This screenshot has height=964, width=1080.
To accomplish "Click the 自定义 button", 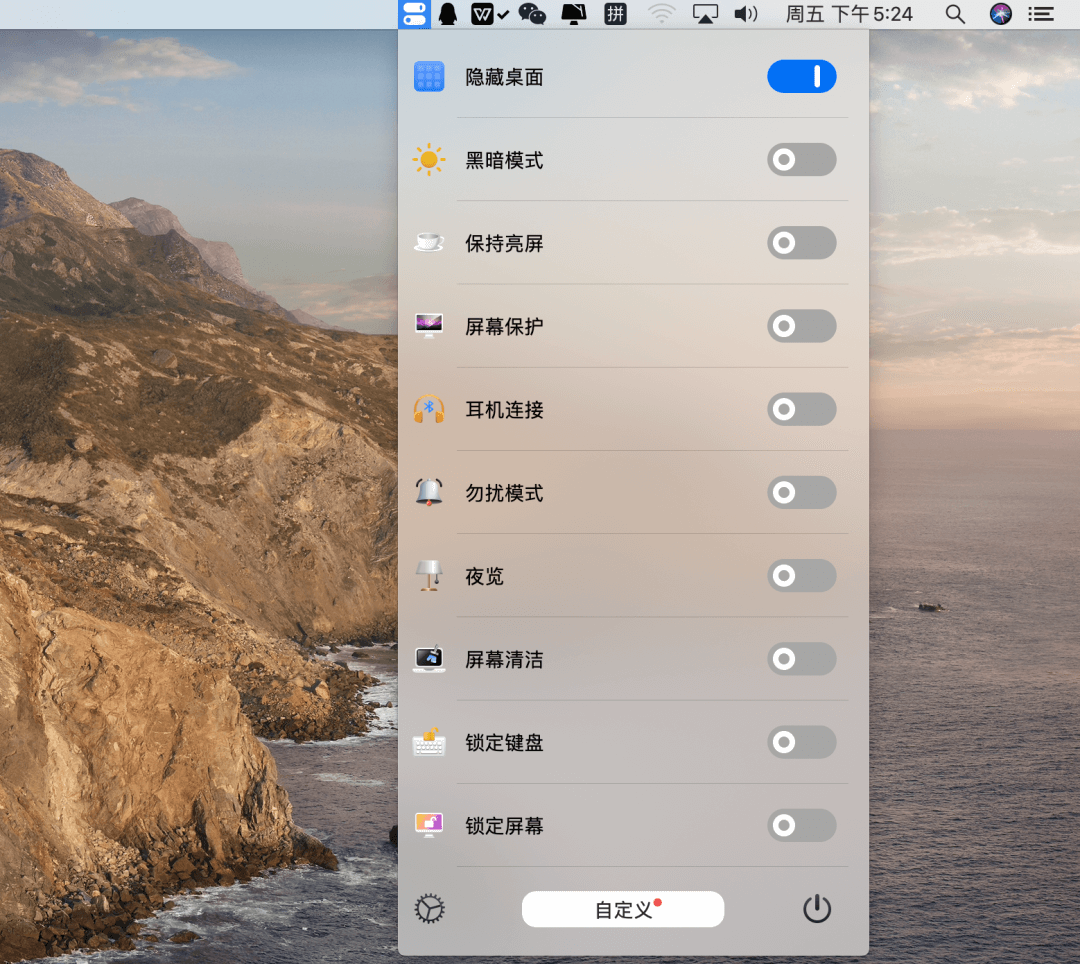I will coord(622,909).
